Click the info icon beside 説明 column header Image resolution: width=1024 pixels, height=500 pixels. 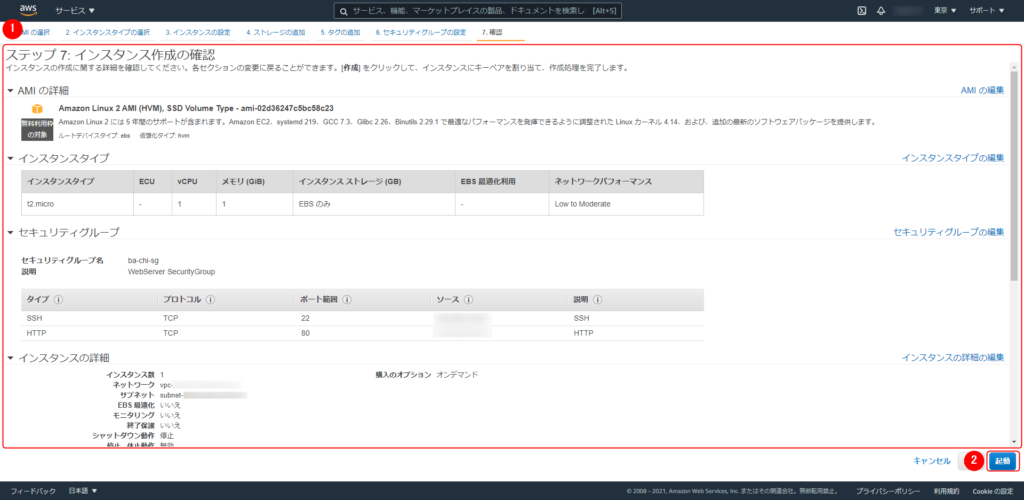coord(598,300)
